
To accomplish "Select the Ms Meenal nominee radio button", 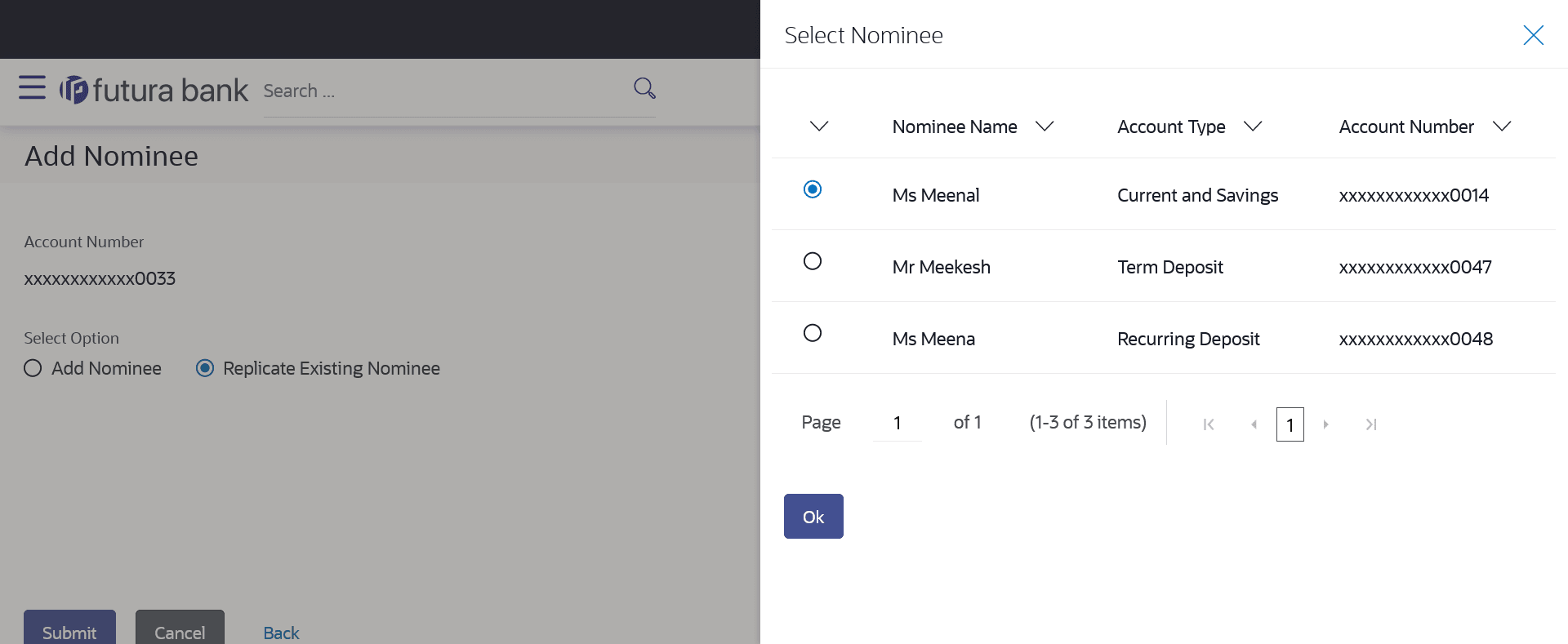I will point(813,189).
